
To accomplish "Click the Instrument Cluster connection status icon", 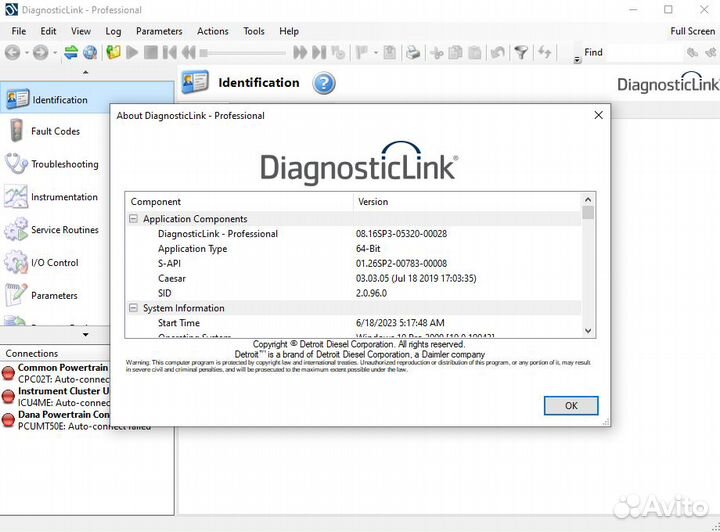I will tap(8, 396).
